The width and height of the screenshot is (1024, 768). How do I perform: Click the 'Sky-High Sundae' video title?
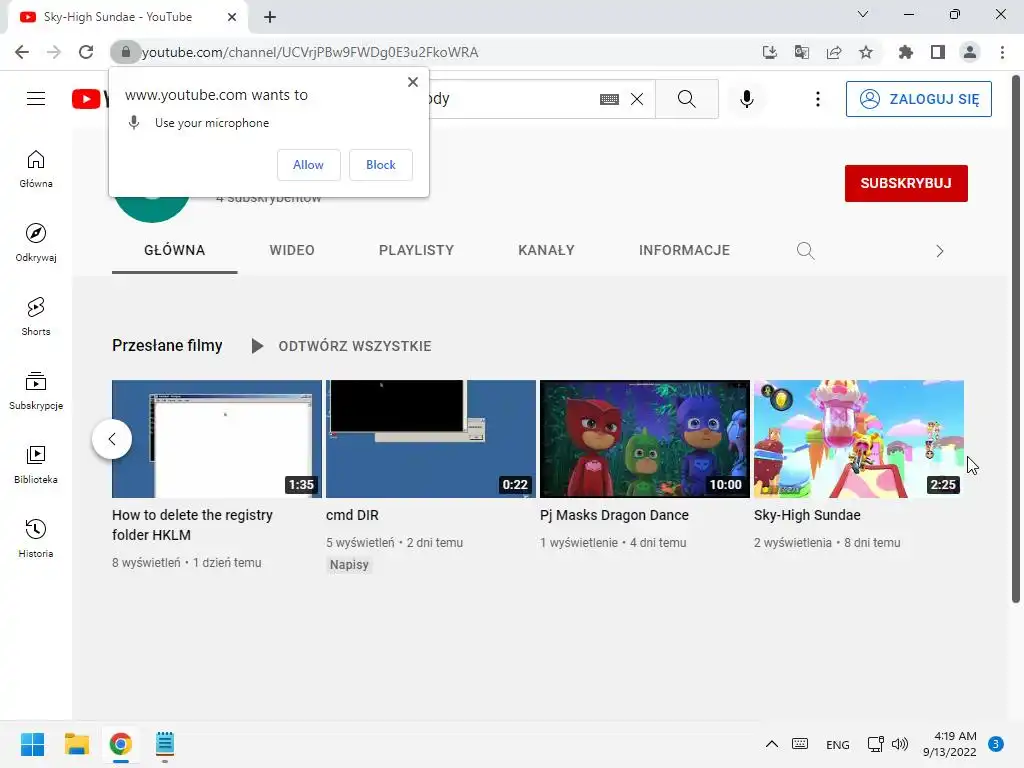(807, 515)
